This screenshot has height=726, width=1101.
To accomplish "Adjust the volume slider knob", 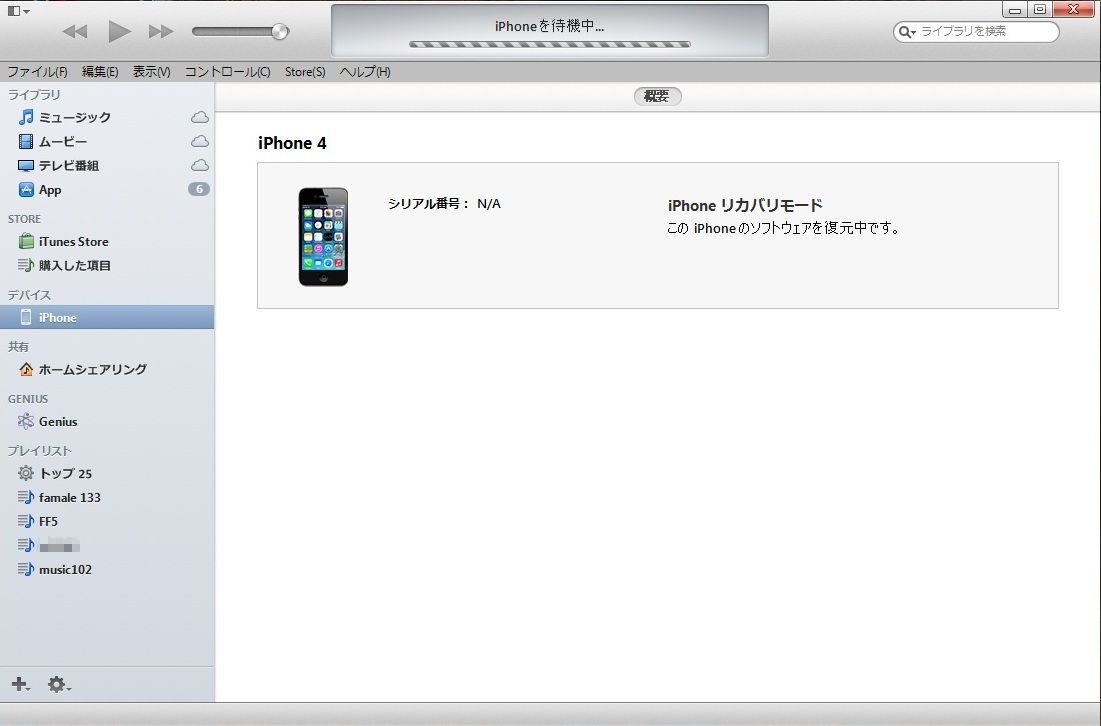I will pos(279,31).
